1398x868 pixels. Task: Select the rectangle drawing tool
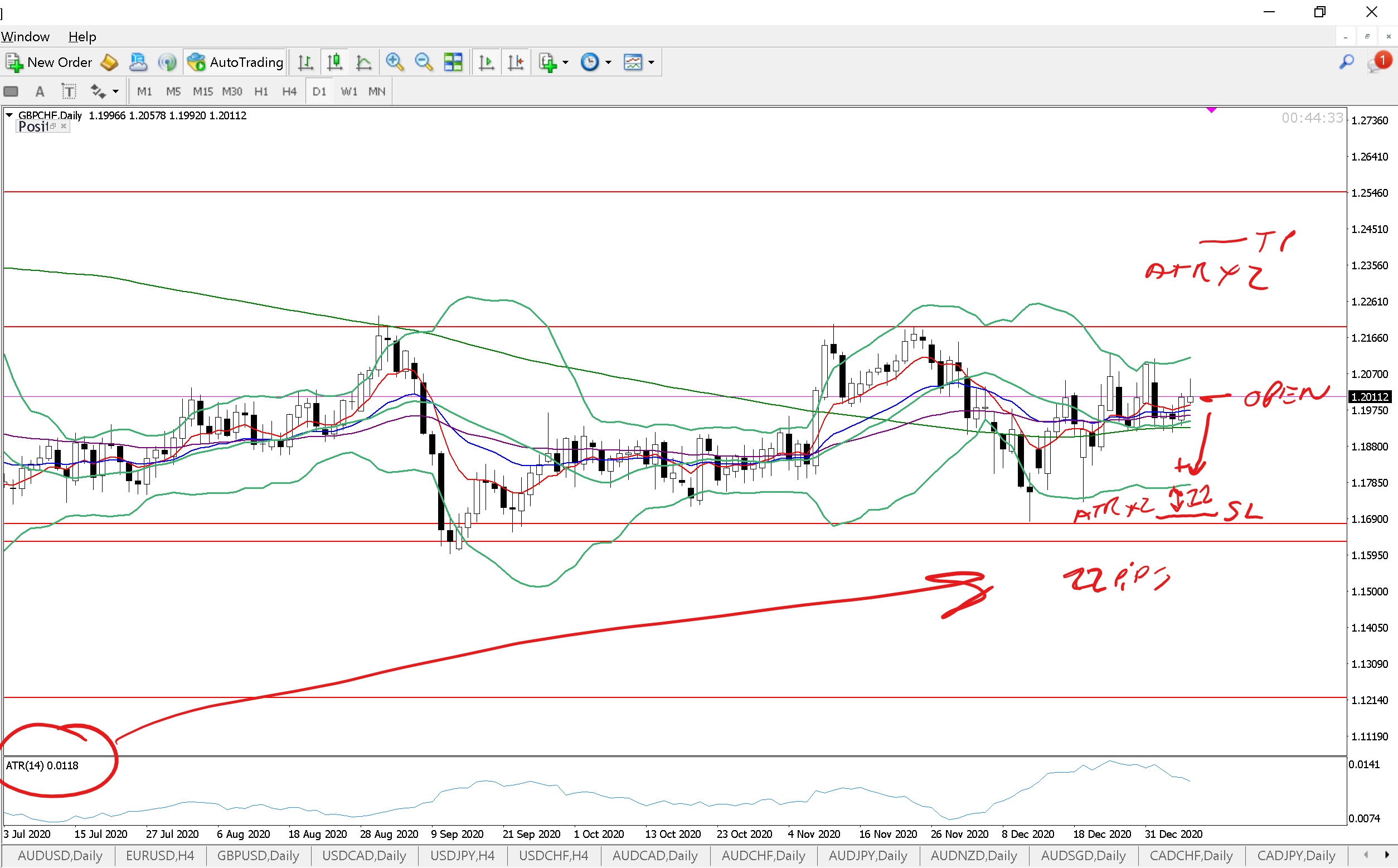click(x=11, y=91)
